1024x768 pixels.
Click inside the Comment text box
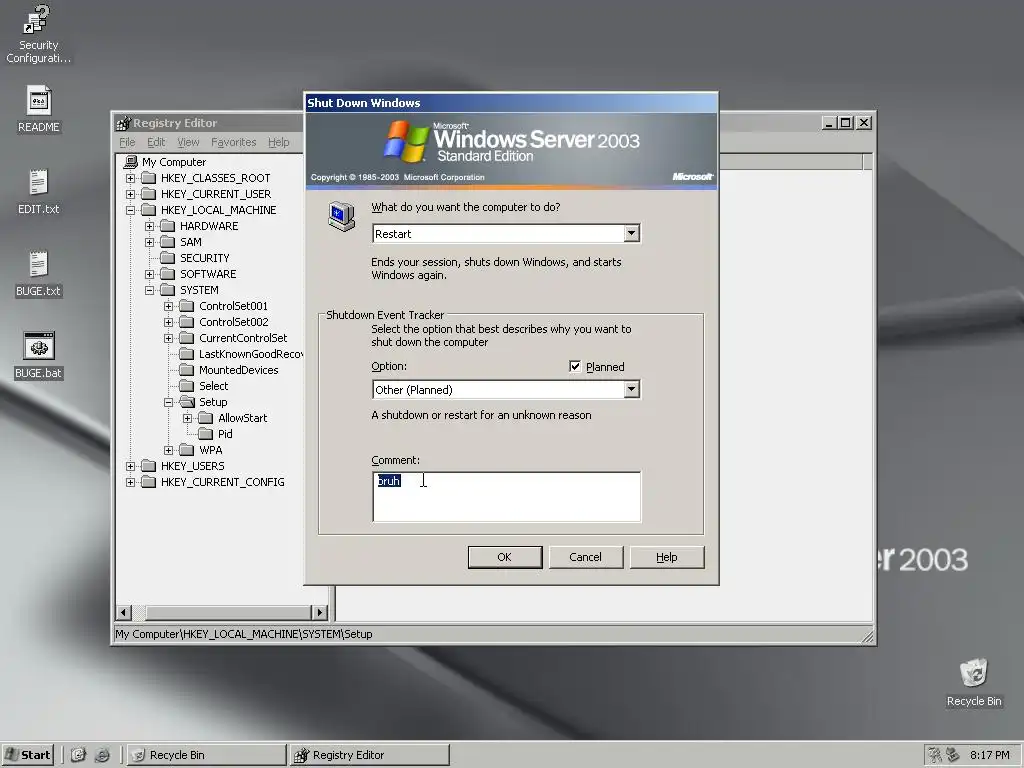[507, 497]
